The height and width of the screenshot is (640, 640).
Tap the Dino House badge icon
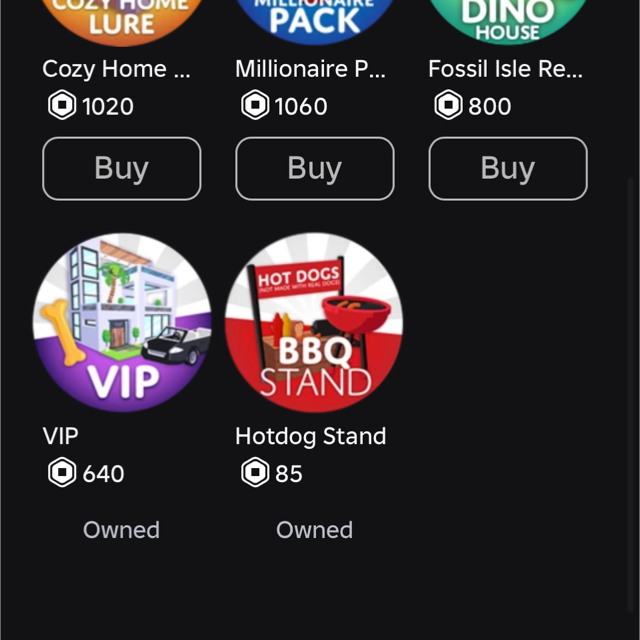(x=507, y=20)
